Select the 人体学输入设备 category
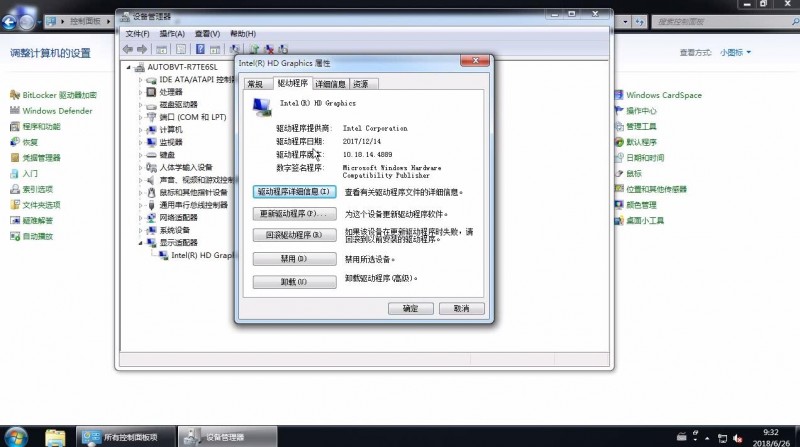Screen dimensions: 800x447 pos(186,167)
